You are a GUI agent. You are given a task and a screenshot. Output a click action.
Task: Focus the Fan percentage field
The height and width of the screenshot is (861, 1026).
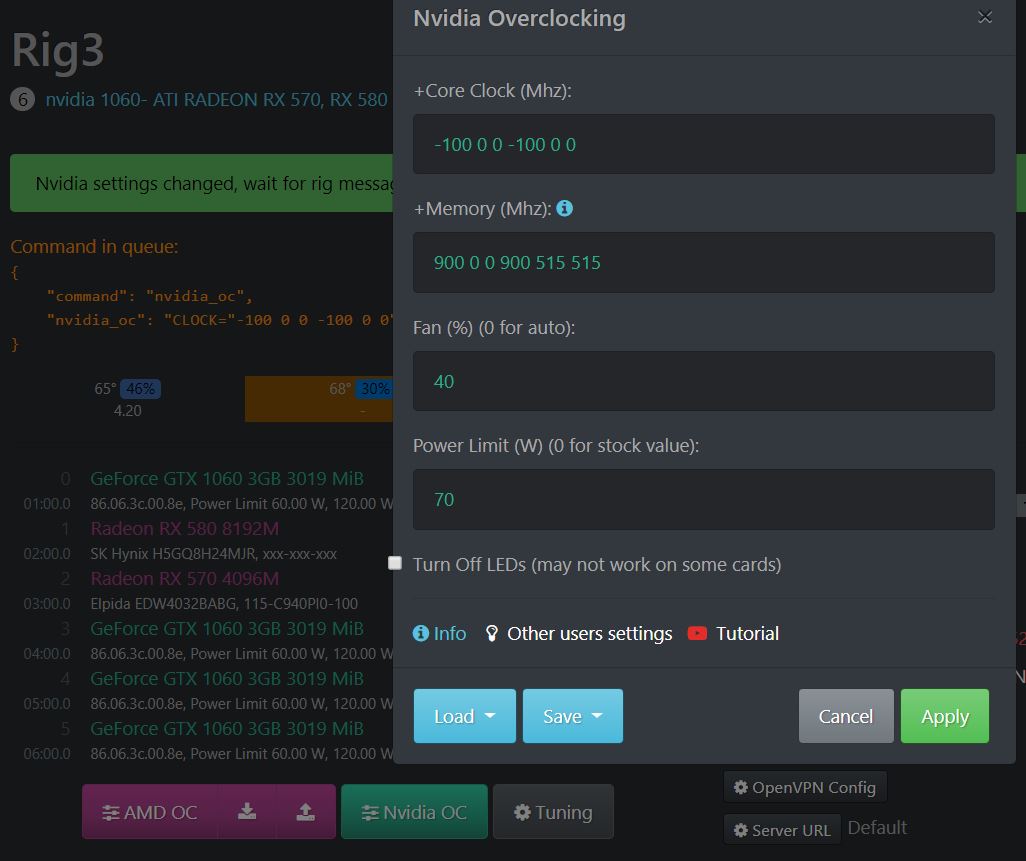(x=703, y=381)
